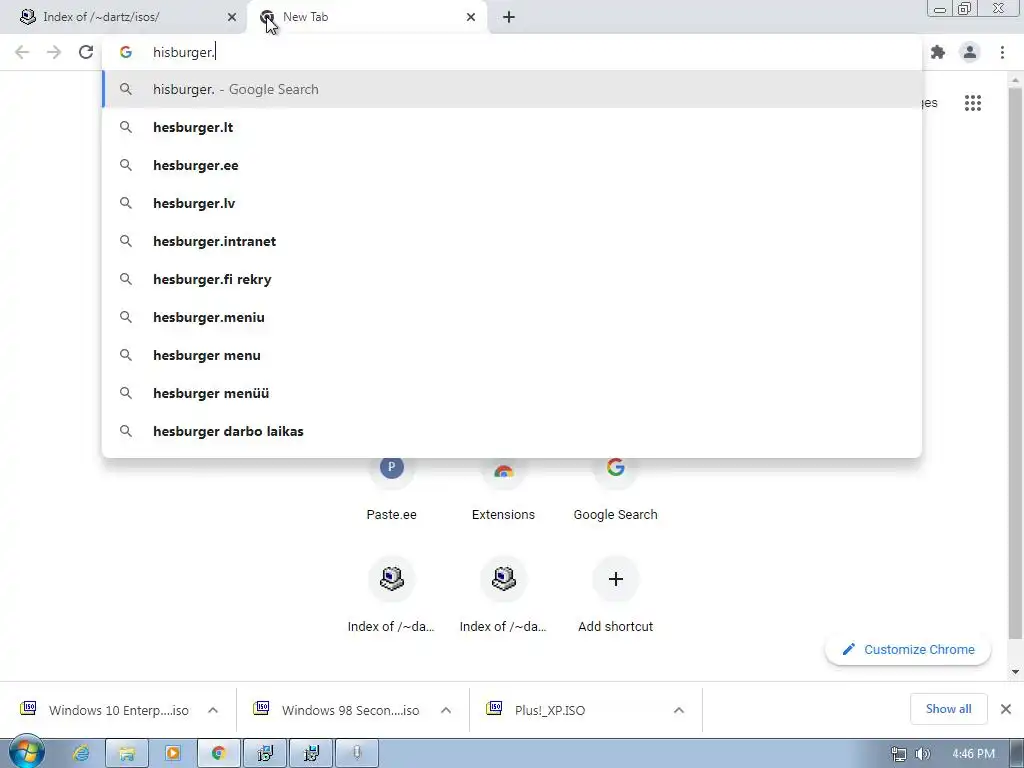Expand options for Windows 98 Secon....iso download
Viewport: 1024px width, 768px height.
pos(446,710)
